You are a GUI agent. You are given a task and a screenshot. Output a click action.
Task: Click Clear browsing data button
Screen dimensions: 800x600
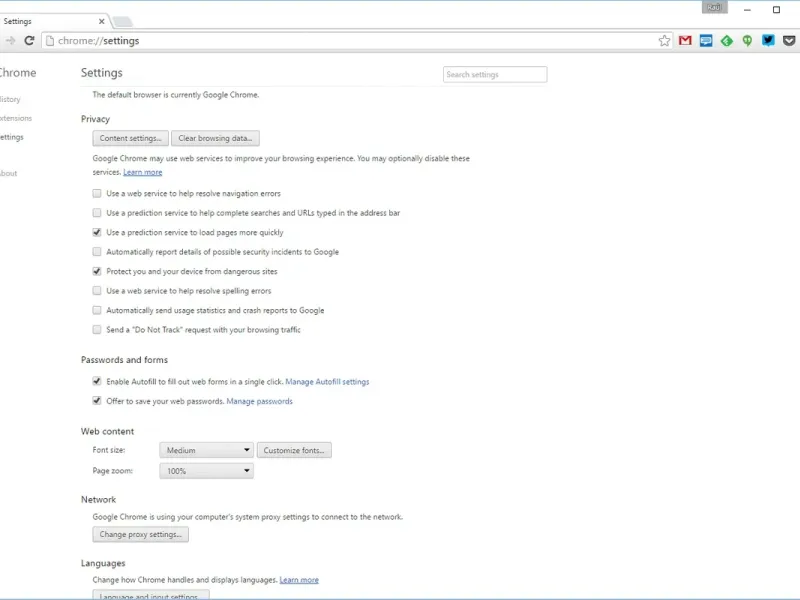[215, 138]
